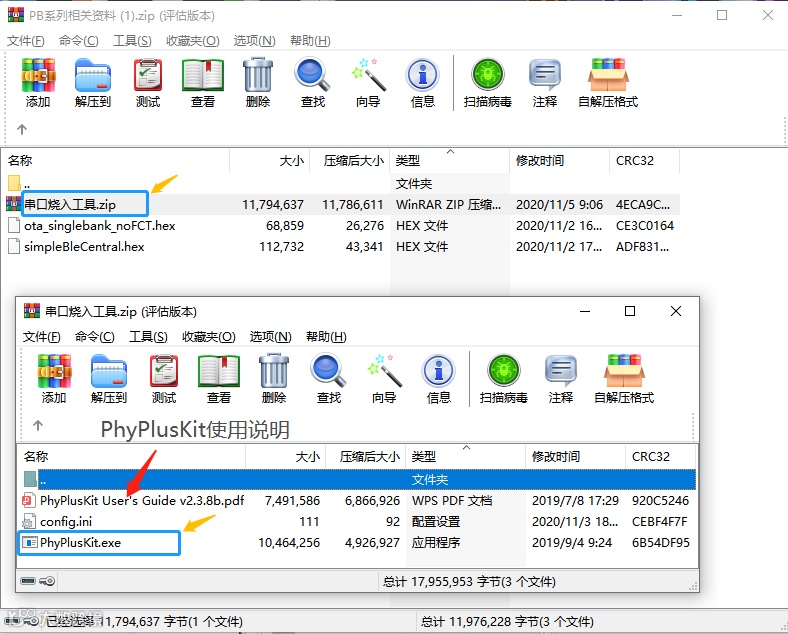Sort by 名称 column in 串口烧入工具.zip window
788x634 pixels.
[133, 457]
